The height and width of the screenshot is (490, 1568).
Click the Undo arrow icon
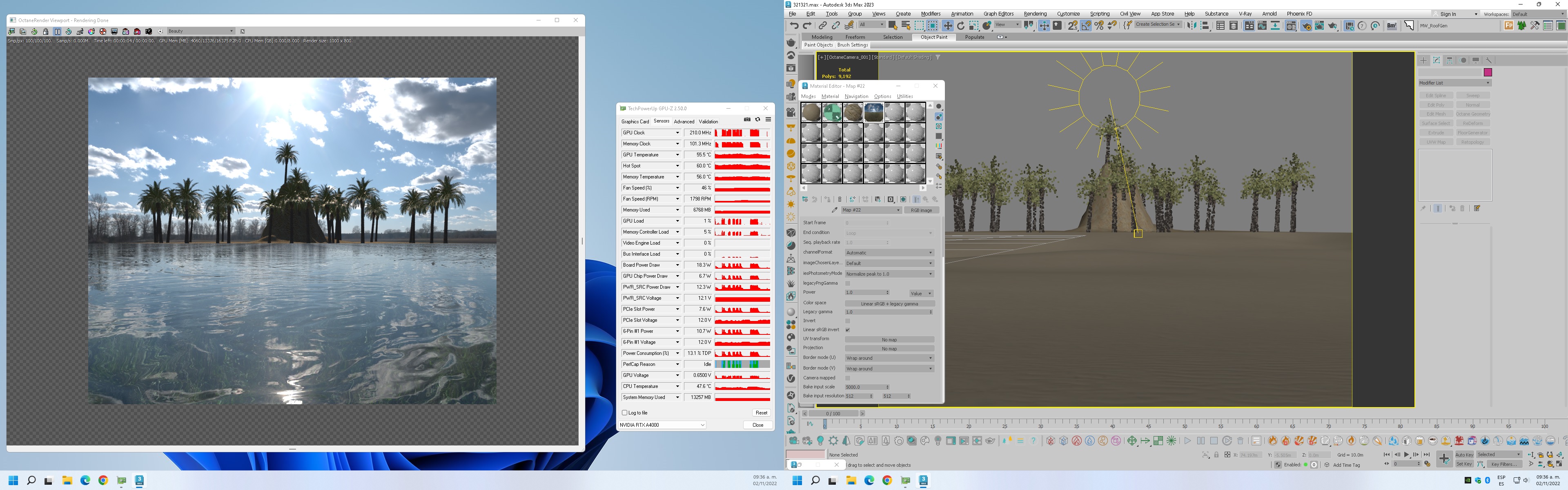794,26
